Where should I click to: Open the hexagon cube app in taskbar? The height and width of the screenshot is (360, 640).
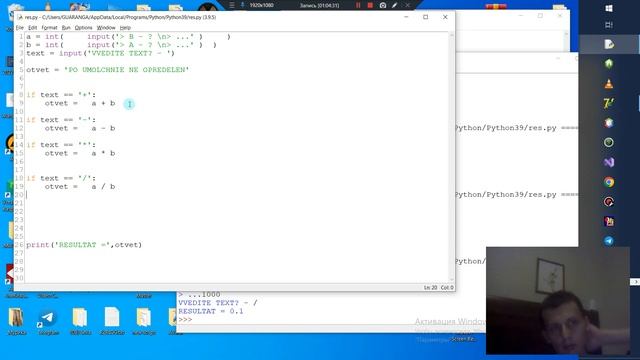pyautogui.click(x=609, y=123)
